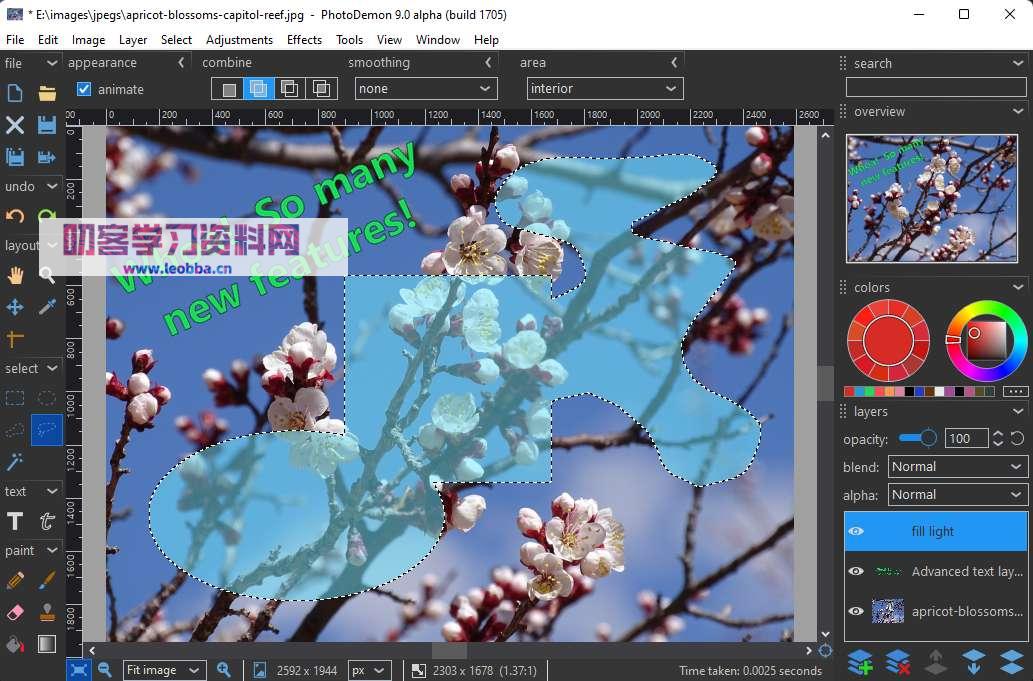Open the area dropdown set to interior
This screenshot has width=1033, height=681.
point(604,88)
